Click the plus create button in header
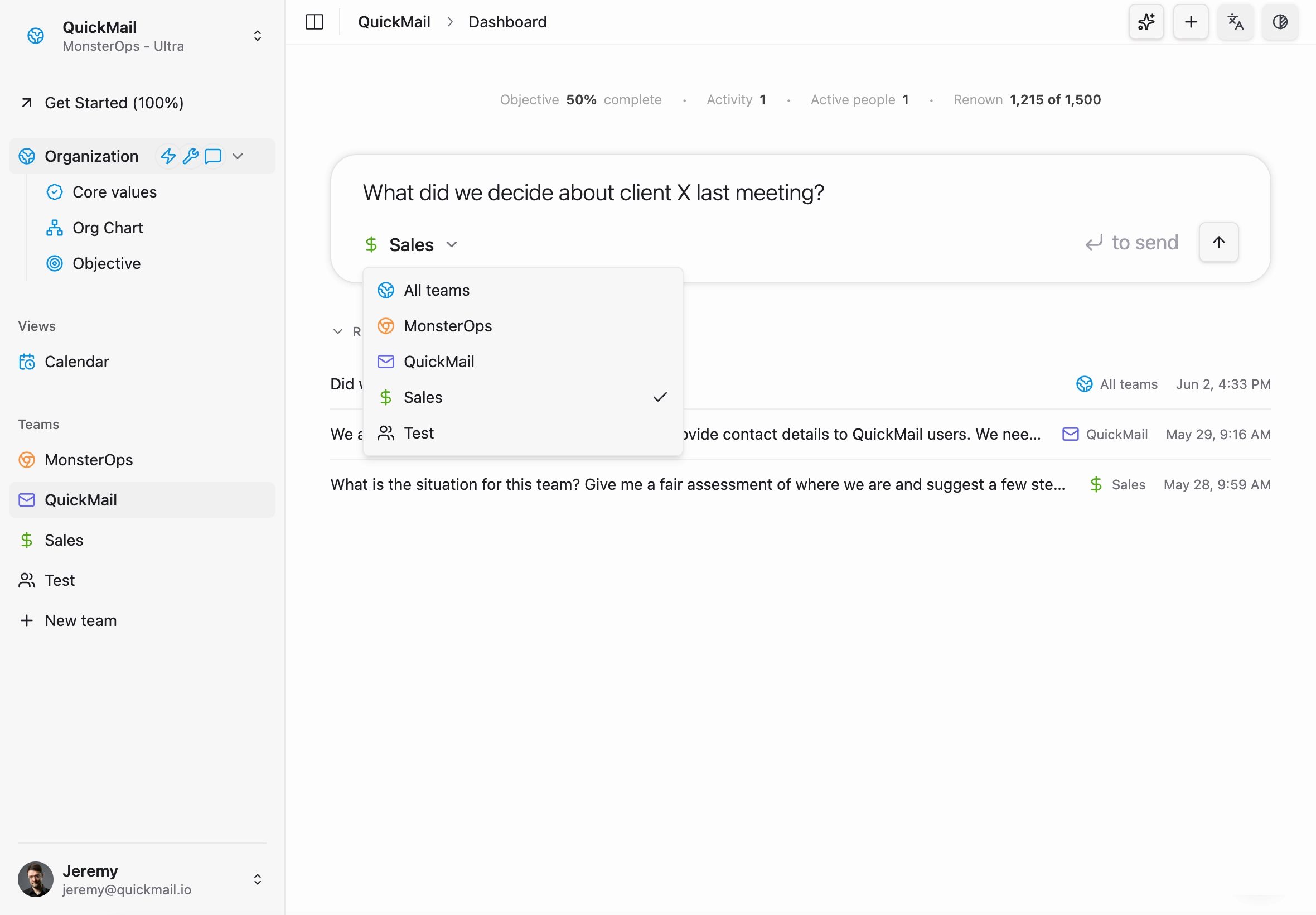The image size is (1316, 915). coord(1191,22)
